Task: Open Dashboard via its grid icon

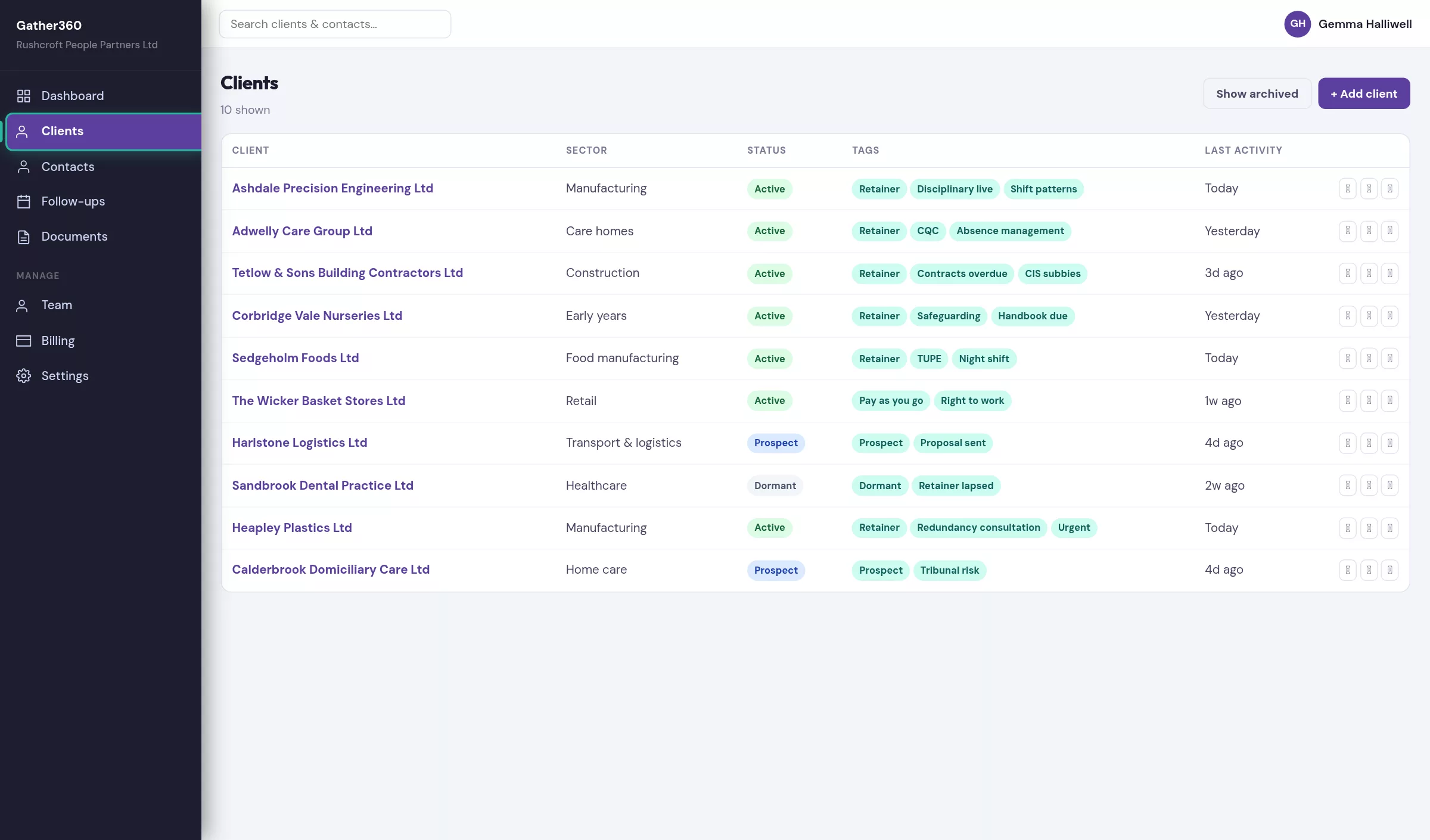Action: (x=23, y=96)
